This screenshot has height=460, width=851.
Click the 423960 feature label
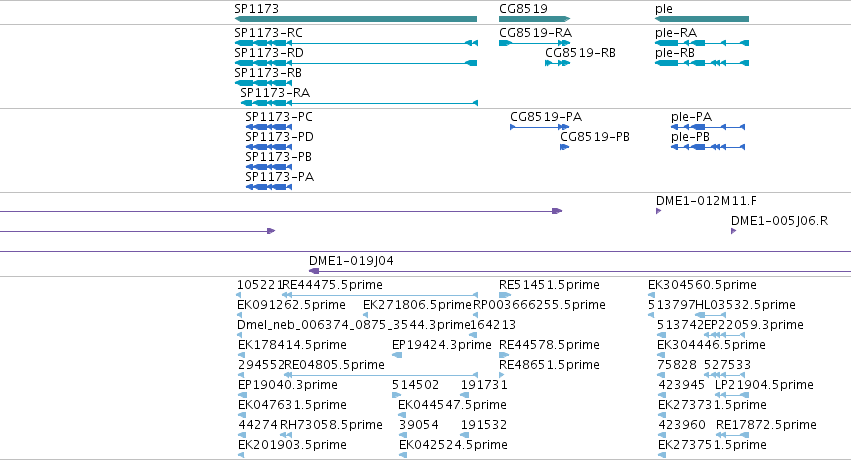click(x=682, y=425)
